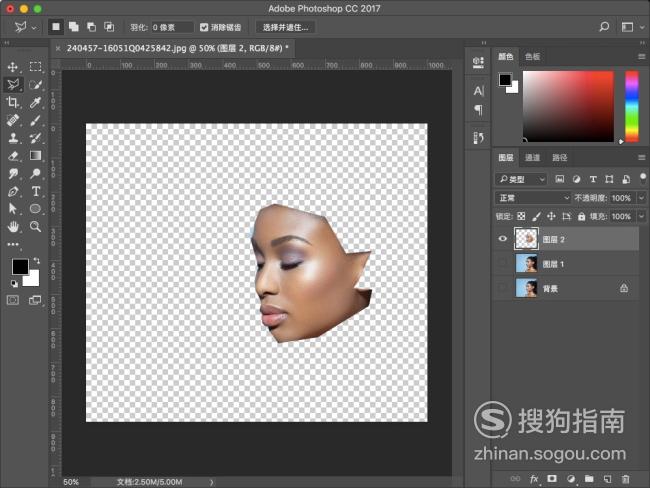Select the Move tool
Image resolution: width=650 pixels, height=488 pixels.
point(12,67)
